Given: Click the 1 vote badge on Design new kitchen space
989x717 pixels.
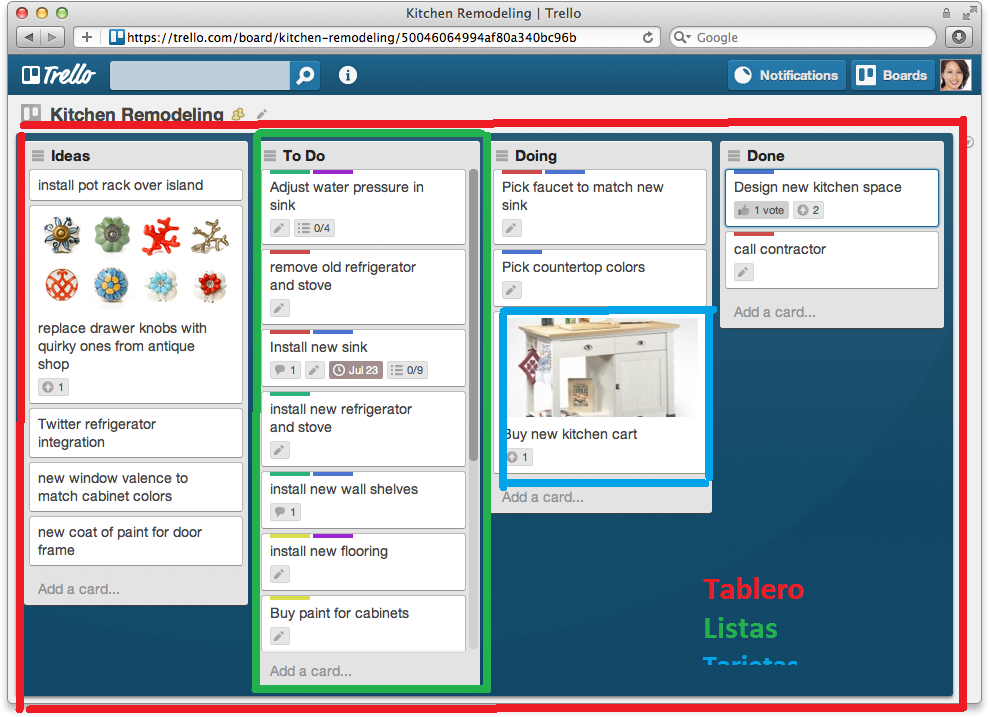Looking at the screenshot, I should tap(761, 210).
